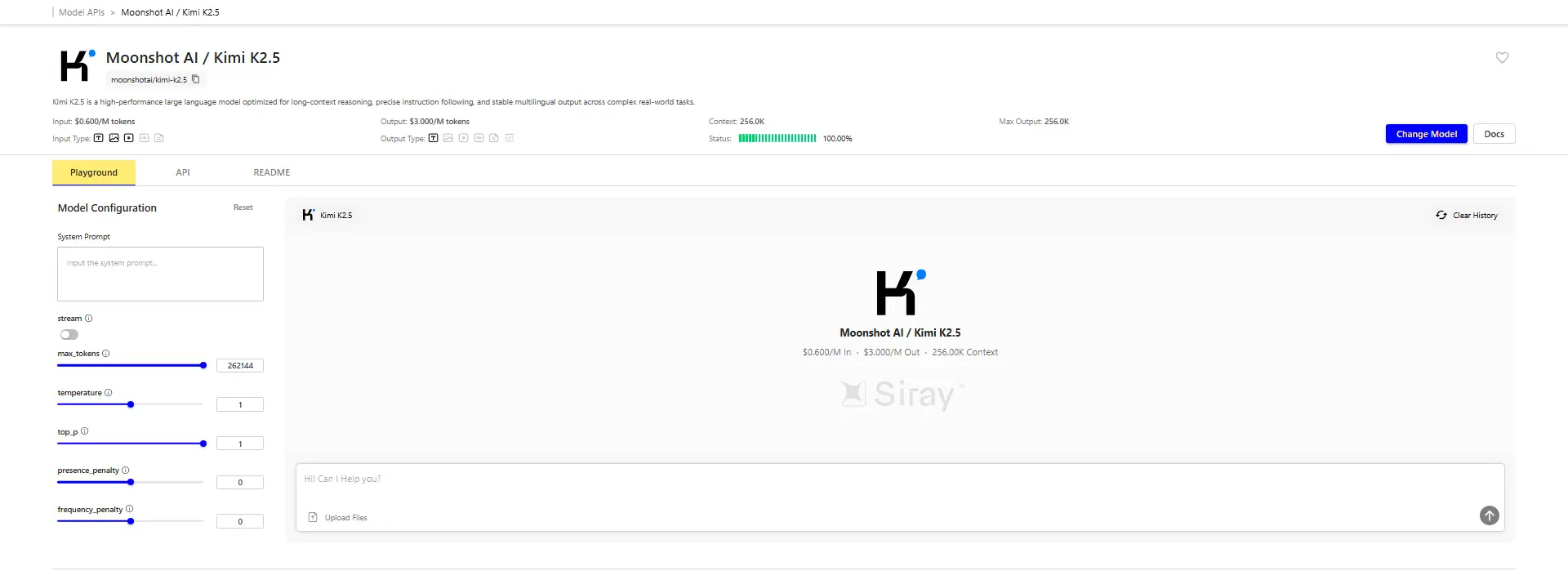The height and width of the screenshot is (571, 1568).
Task: Click the small Kimi K2.5 chat header icon
Action: [308, 215]
